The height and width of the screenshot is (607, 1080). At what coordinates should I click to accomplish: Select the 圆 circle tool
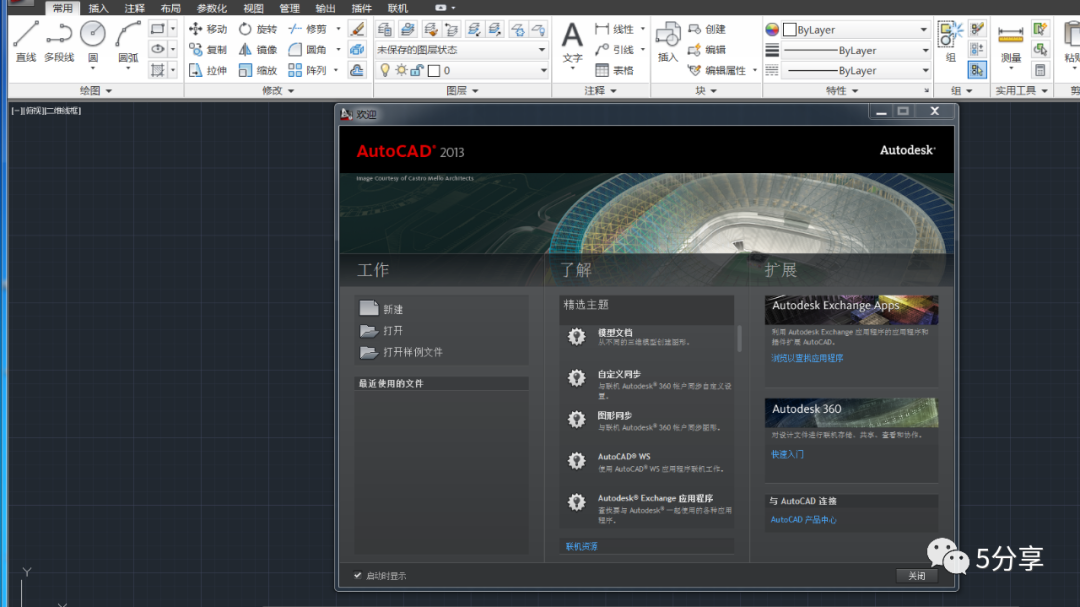click(x=93, y=41)
